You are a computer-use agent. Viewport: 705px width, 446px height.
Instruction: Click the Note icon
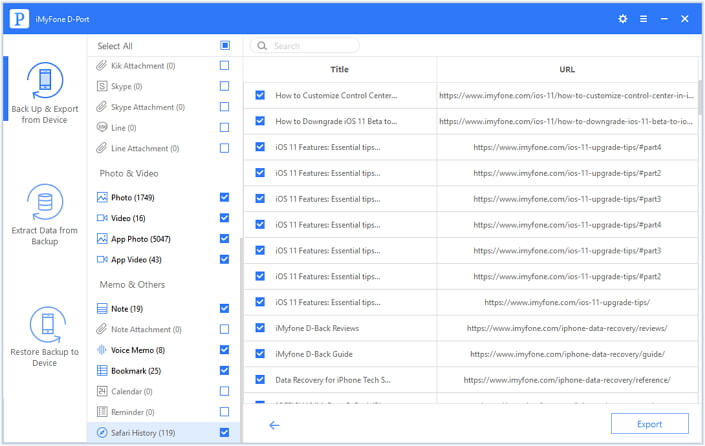pyautogui.click(x=102, y=308)
